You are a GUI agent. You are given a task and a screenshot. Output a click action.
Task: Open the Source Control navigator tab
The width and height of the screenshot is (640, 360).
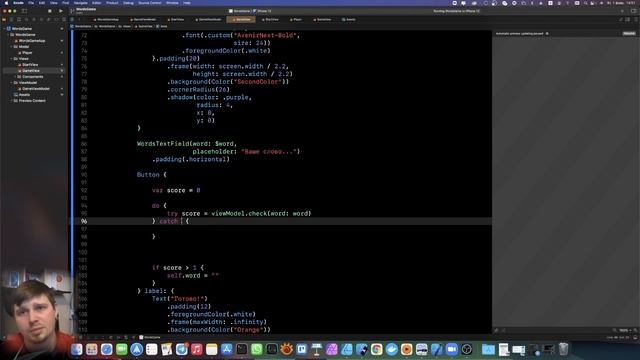coord(11,19)
